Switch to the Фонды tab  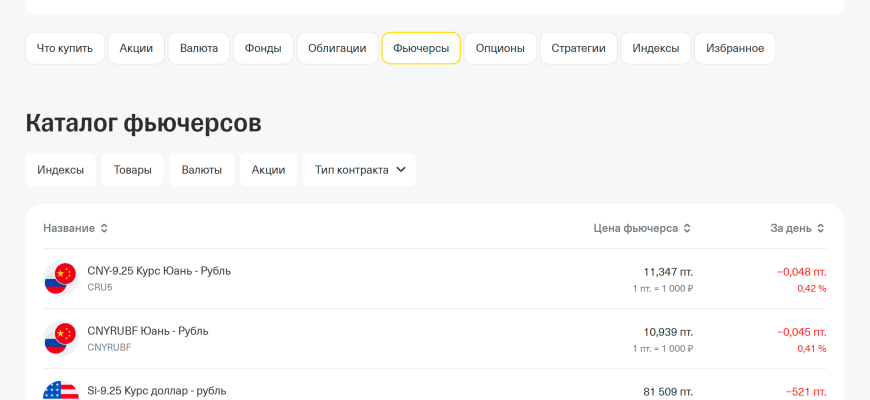tap(264, 48)
